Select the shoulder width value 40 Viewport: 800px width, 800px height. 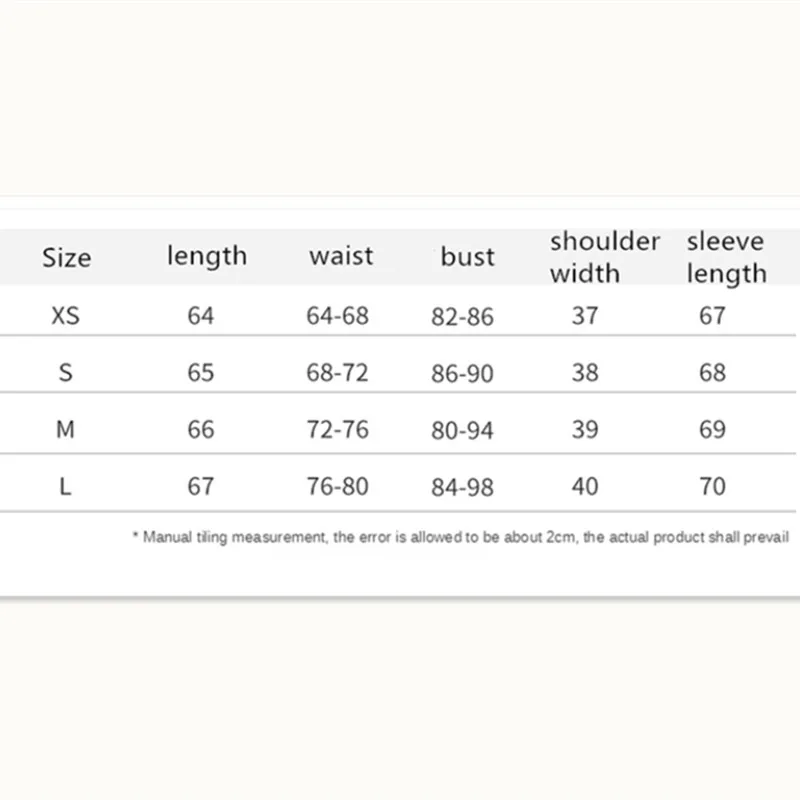(585, 487)
